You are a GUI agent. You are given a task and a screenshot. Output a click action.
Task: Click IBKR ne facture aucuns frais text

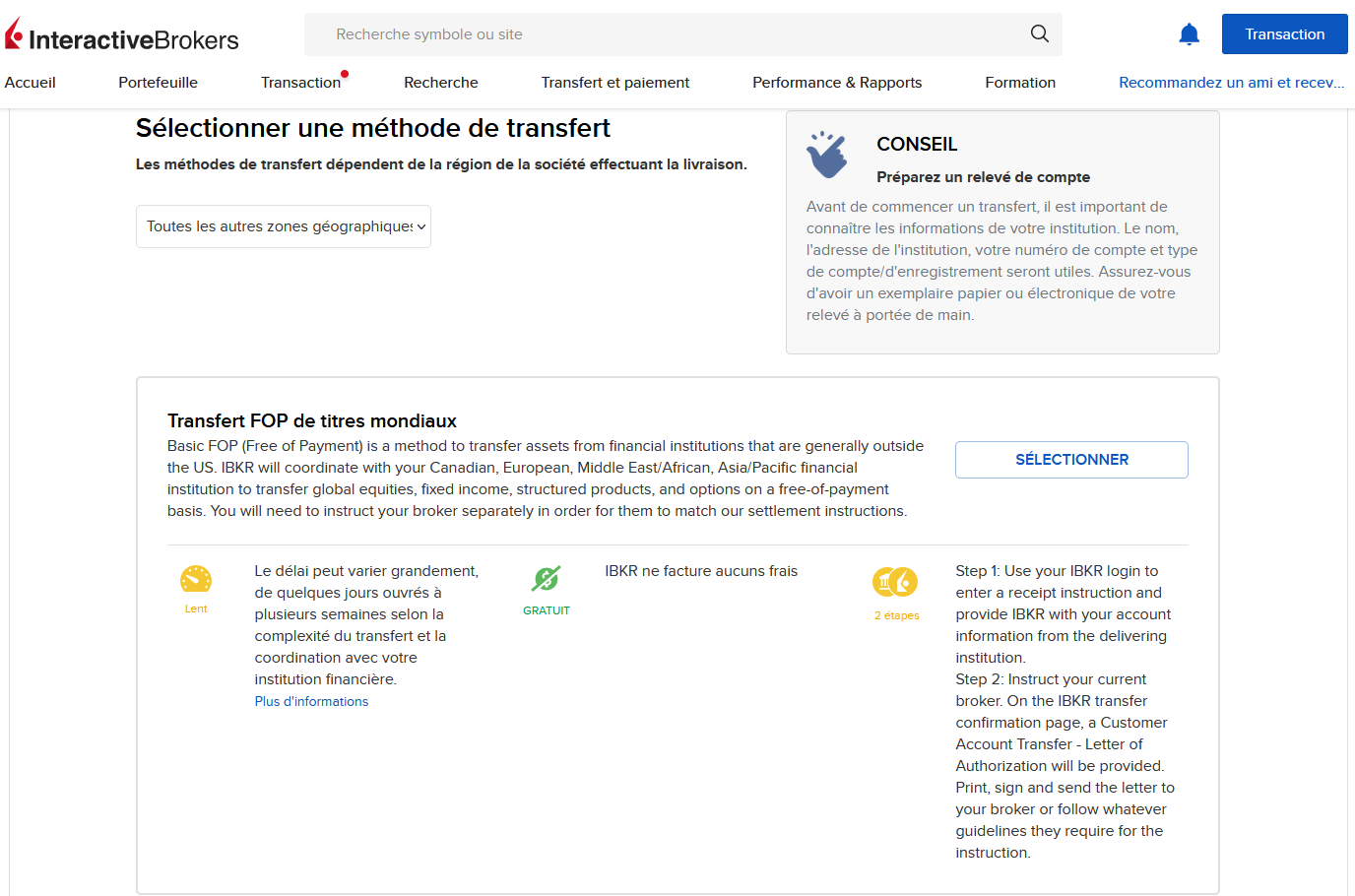(x=701, y=571)
